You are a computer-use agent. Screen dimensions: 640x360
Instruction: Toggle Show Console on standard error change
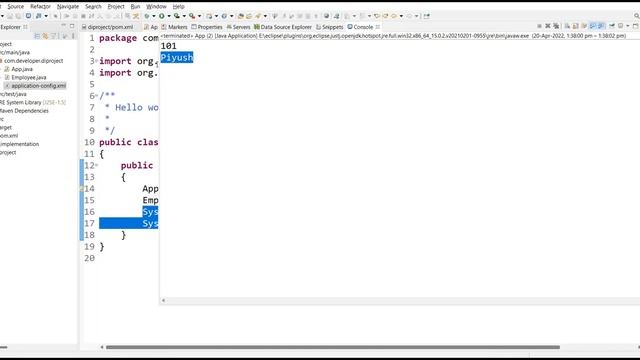[601, 26]
